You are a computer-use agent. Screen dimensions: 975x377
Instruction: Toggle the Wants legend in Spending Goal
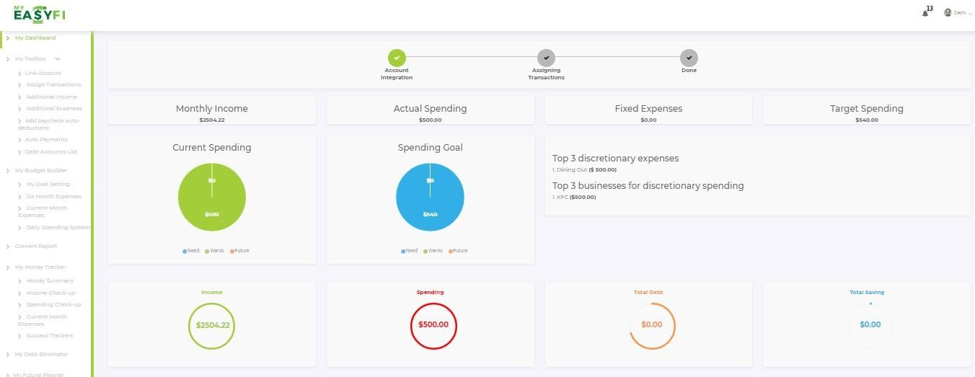[433, 251]
